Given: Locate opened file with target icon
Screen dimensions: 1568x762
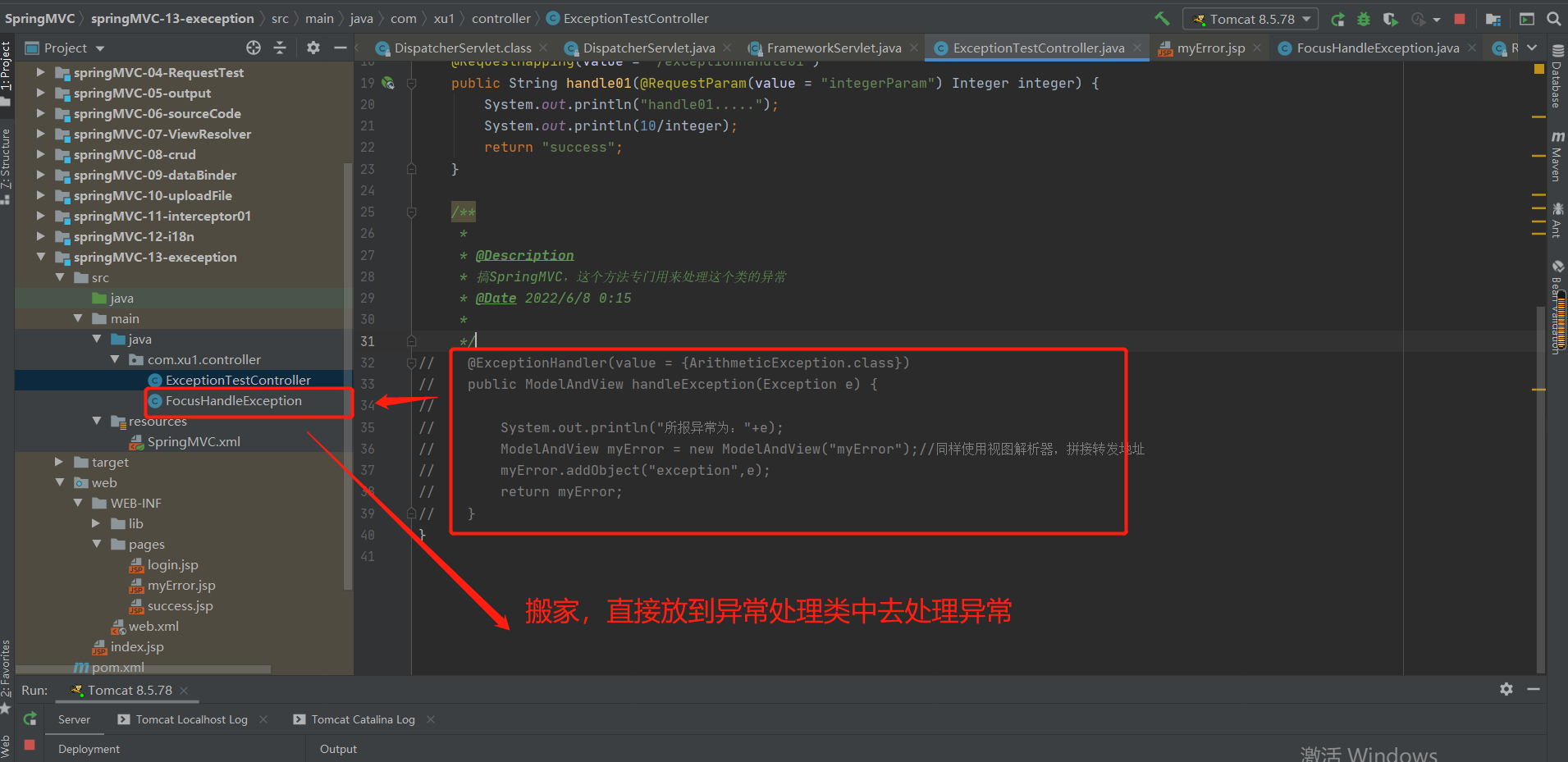Looking at the screenshot, I should [254, 48].
